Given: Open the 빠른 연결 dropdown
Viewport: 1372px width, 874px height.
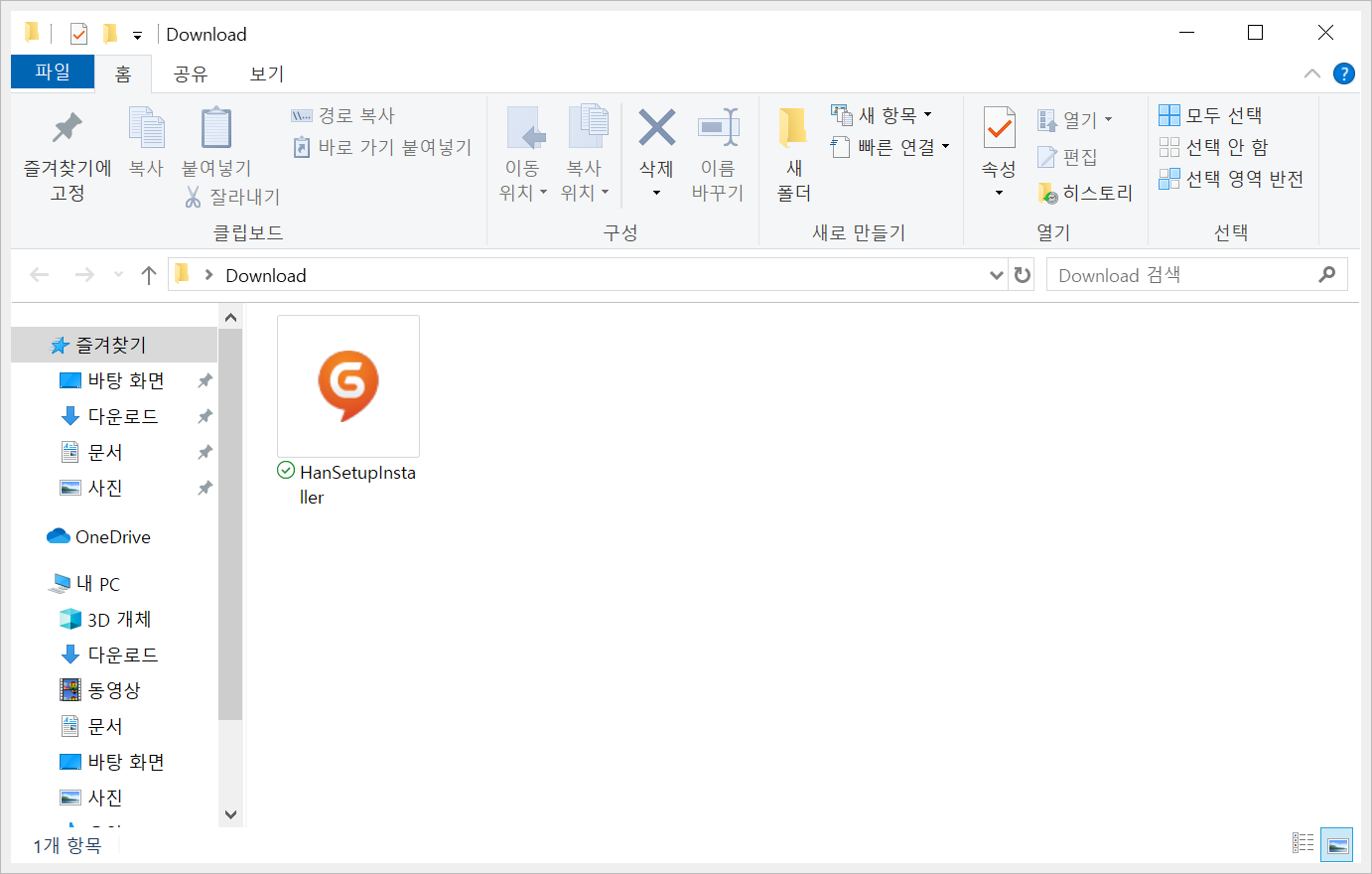Looking at the screenshot, I should [891, 147].
